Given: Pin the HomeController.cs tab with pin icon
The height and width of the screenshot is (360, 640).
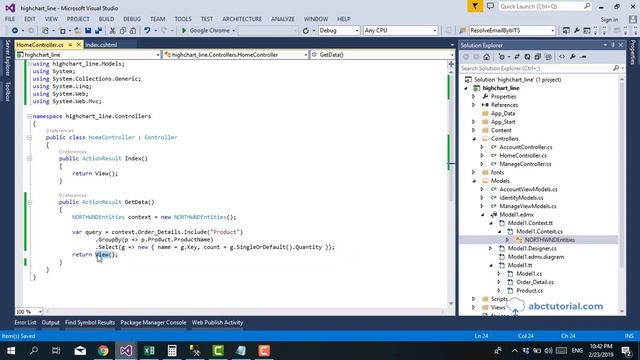Looking at the screenshot, I should pyautogui.click(x=71, y=44).
